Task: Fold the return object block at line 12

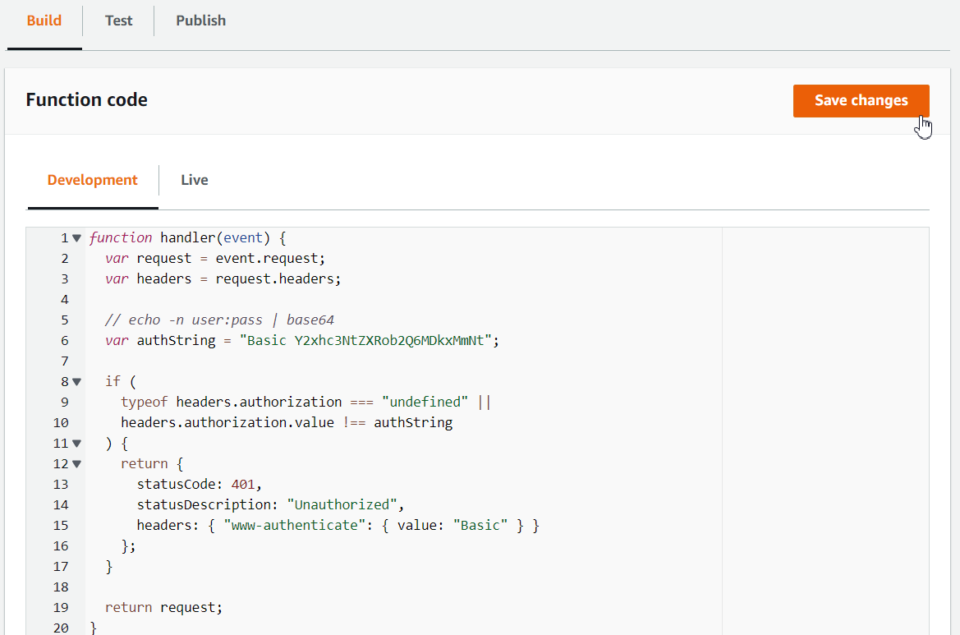Action: point(76,463)
